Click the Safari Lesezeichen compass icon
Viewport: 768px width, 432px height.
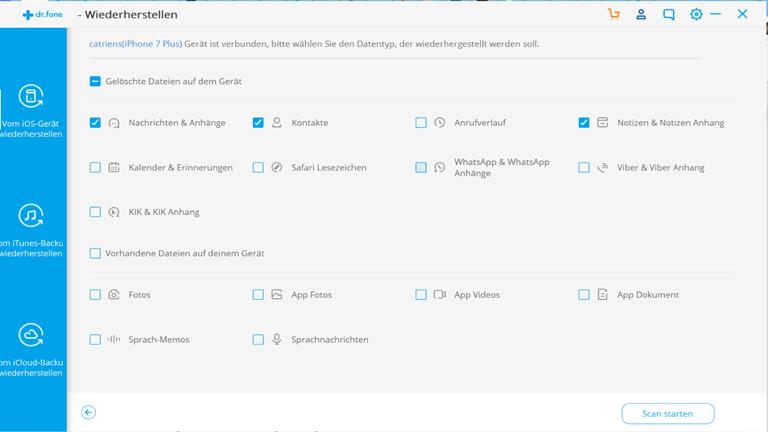[x=277, y=168]
